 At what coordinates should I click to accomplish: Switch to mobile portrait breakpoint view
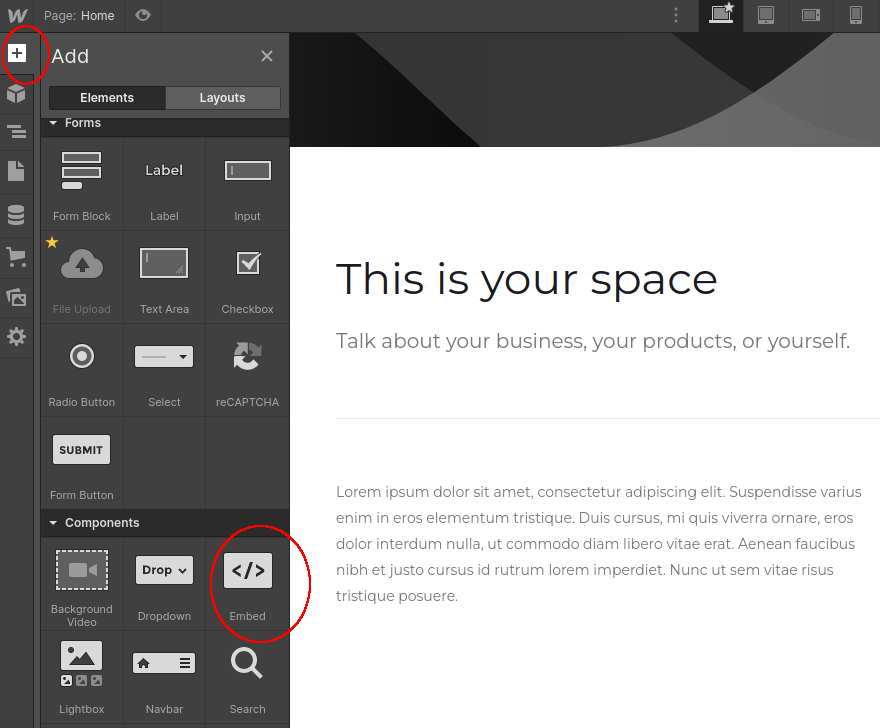pos(855,16)
